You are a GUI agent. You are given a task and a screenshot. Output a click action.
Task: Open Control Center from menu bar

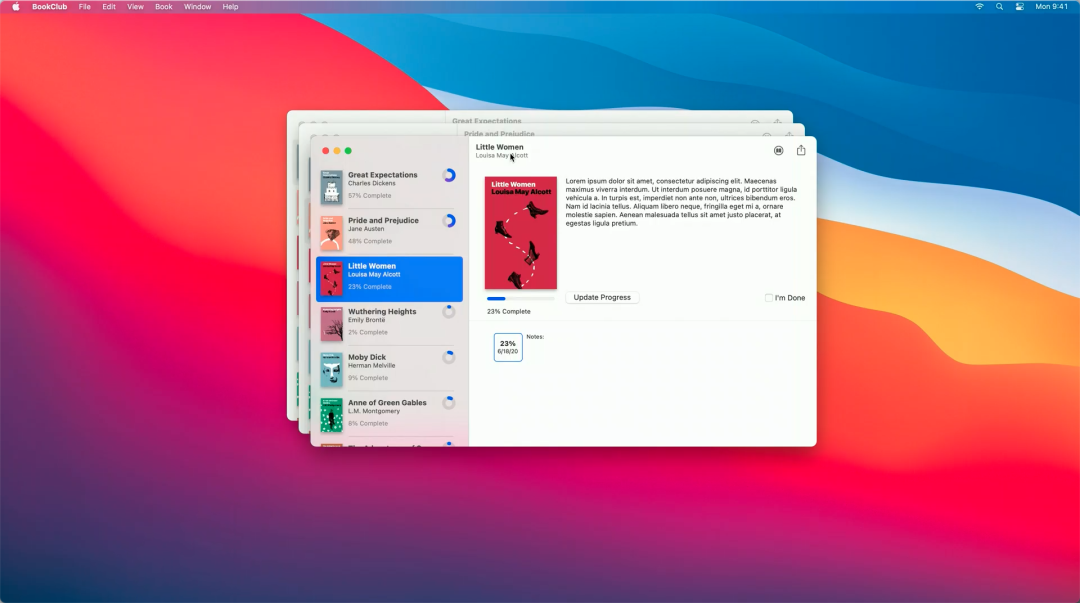point(1019,6)
